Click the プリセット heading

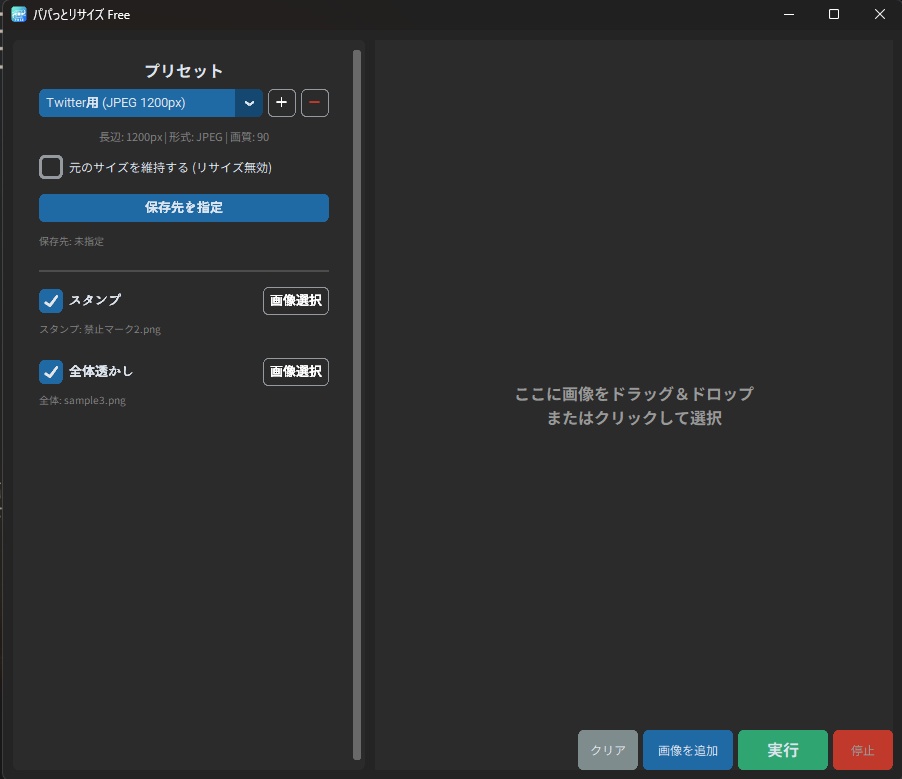pyautogui.click(x=184, y=71)
